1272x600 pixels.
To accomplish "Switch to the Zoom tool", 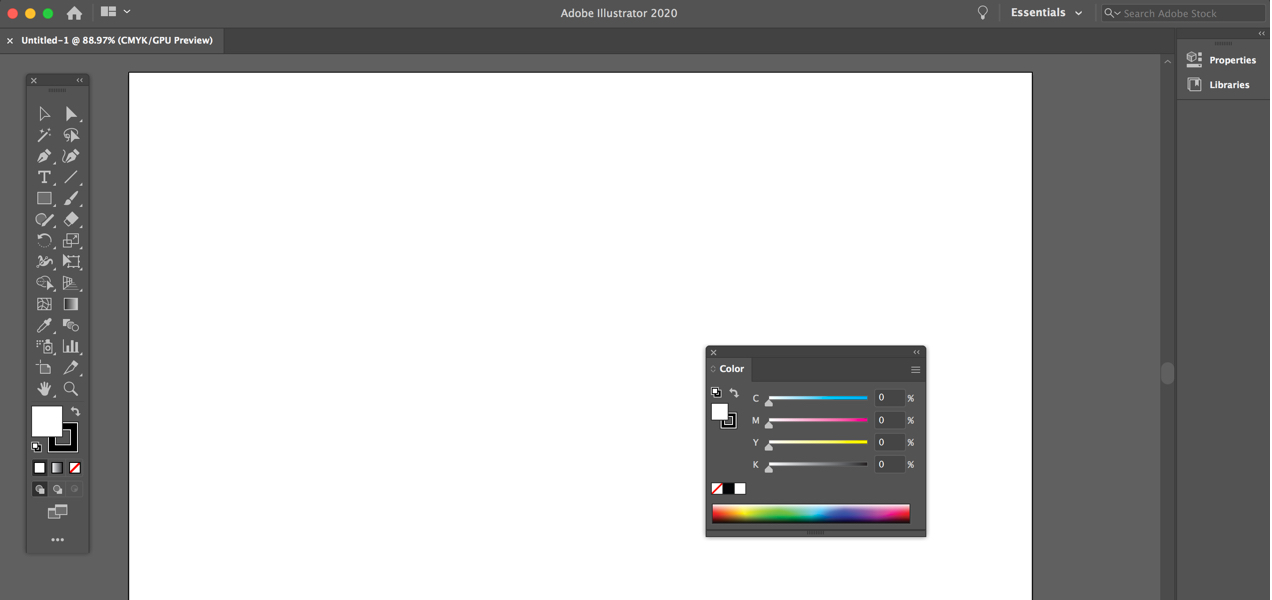I will pos(71,388).
